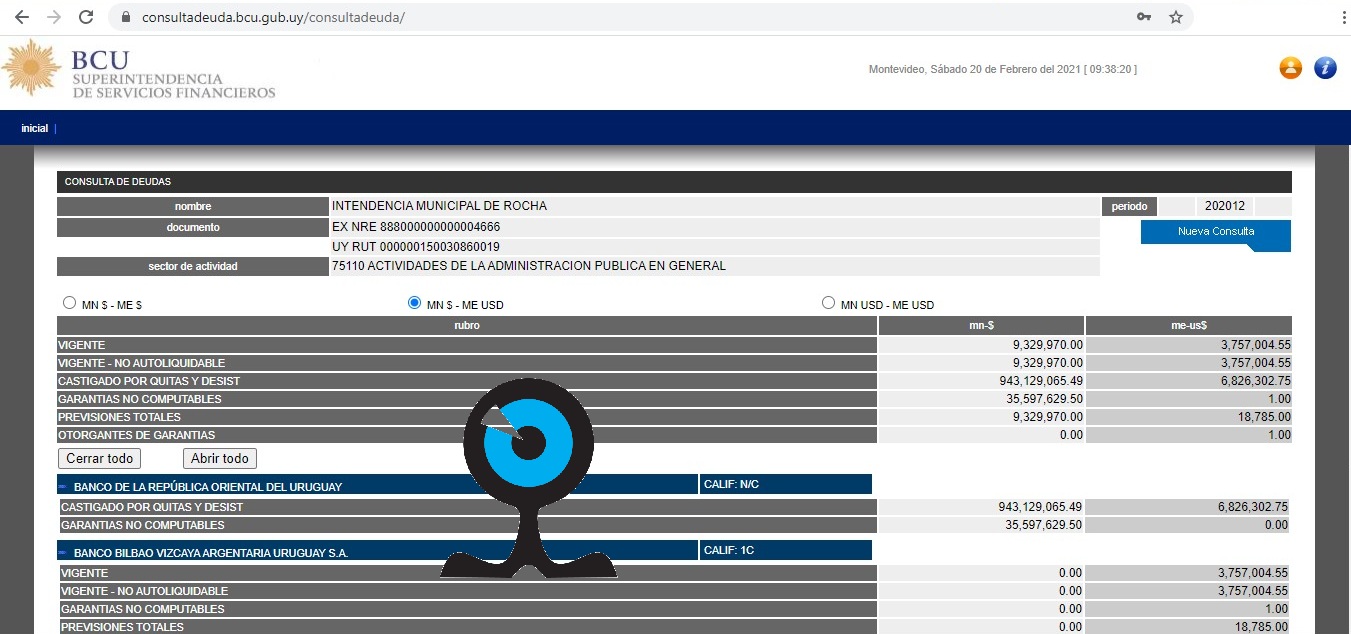
Task: Click the Cerrar todo button
Action: tap(99, 458)
